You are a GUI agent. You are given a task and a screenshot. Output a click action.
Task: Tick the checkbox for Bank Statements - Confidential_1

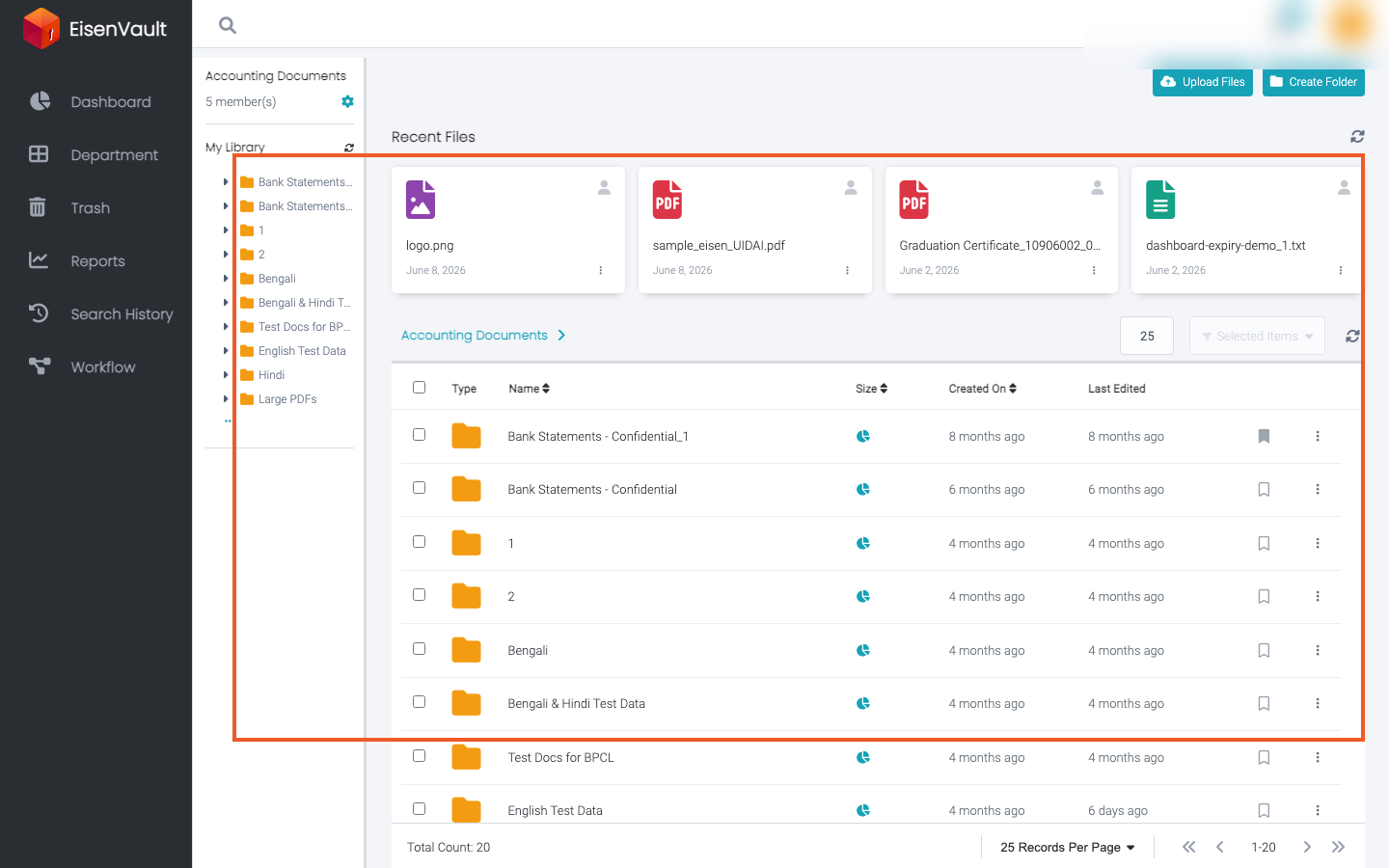[x=419, y=435]
